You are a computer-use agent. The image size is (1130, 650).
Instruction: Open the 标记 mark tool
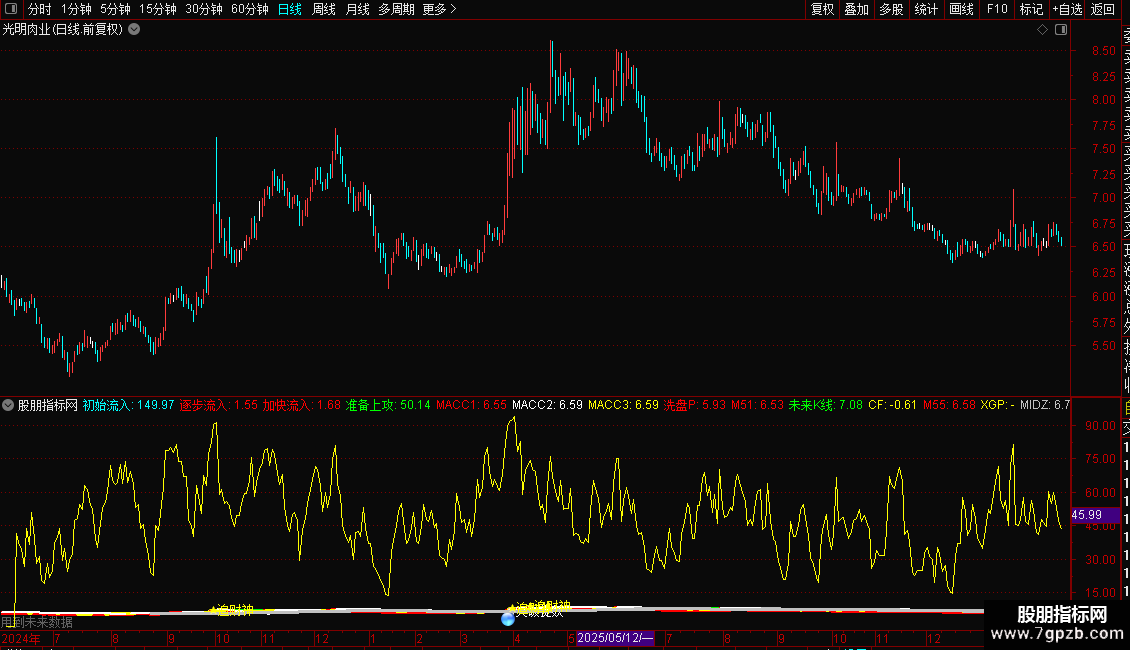[x=1031, y=9]
